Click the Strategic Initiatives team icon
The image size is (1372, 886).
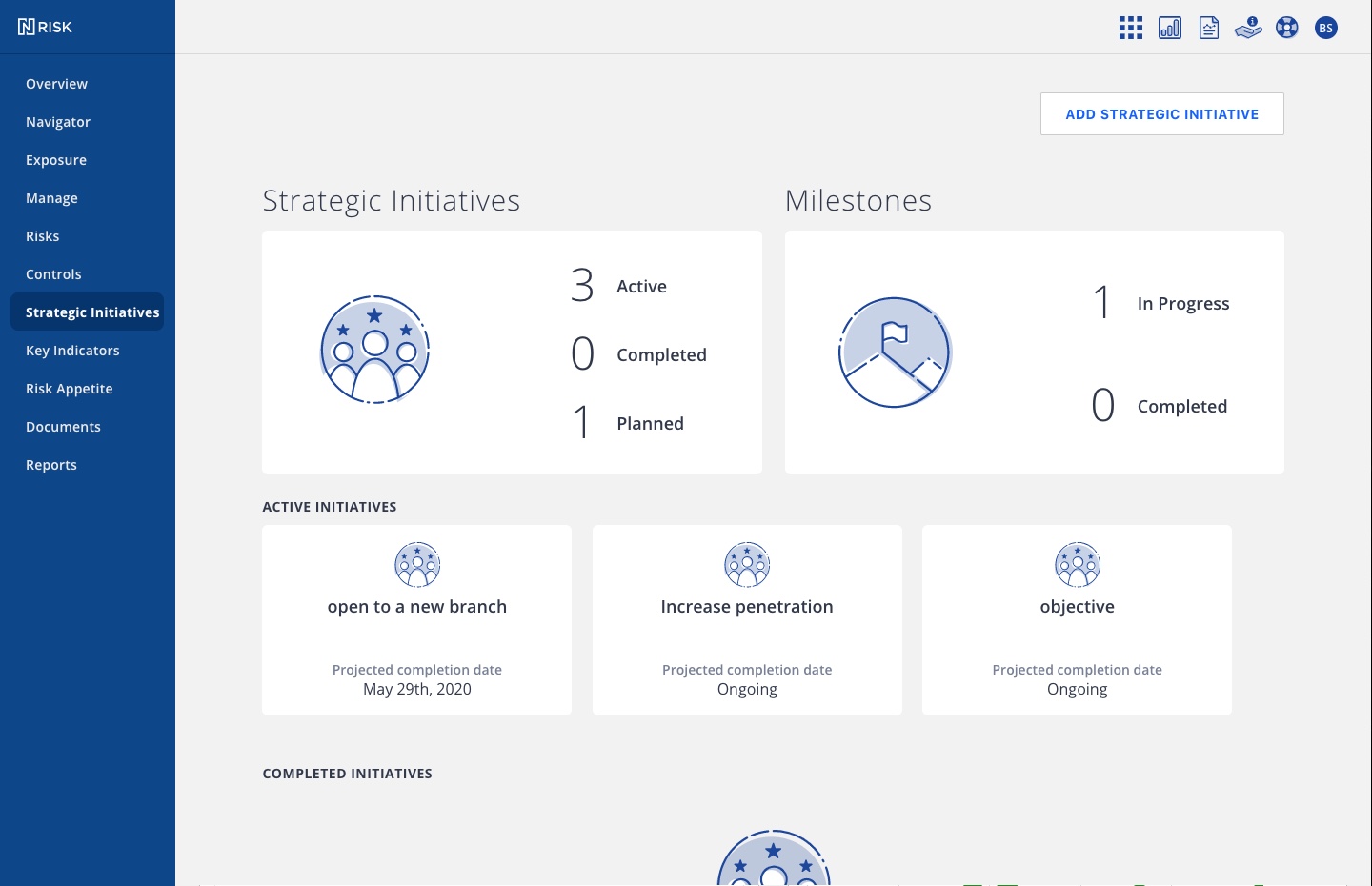tap(374, 351)
